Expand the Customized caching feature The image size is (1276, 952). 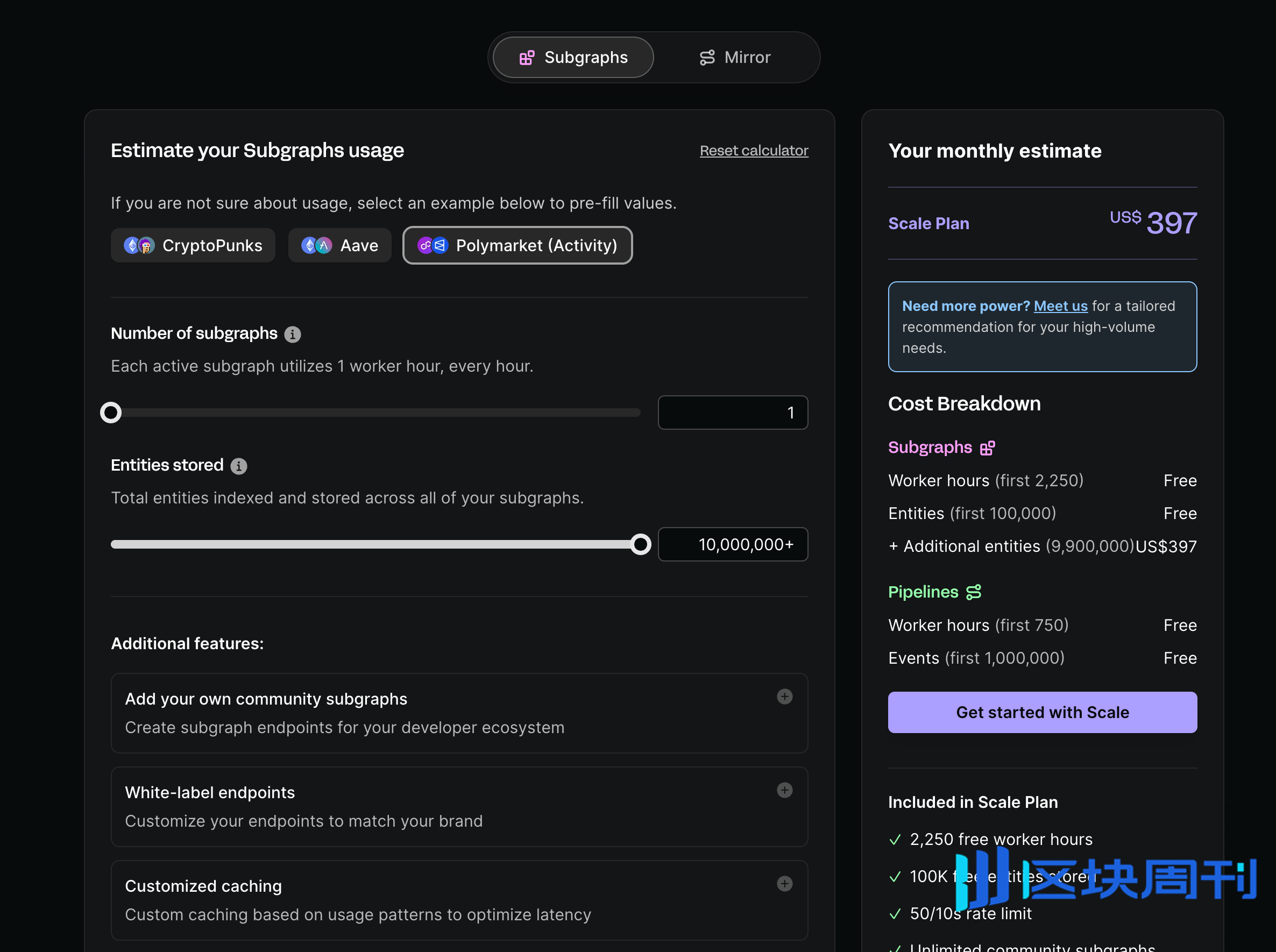[x=784, y=883]
